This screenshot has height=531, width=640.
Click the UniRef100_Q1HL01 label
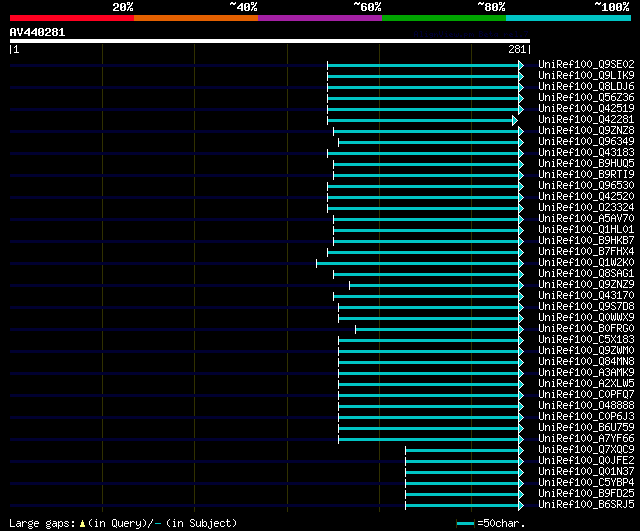pos(586,230)
